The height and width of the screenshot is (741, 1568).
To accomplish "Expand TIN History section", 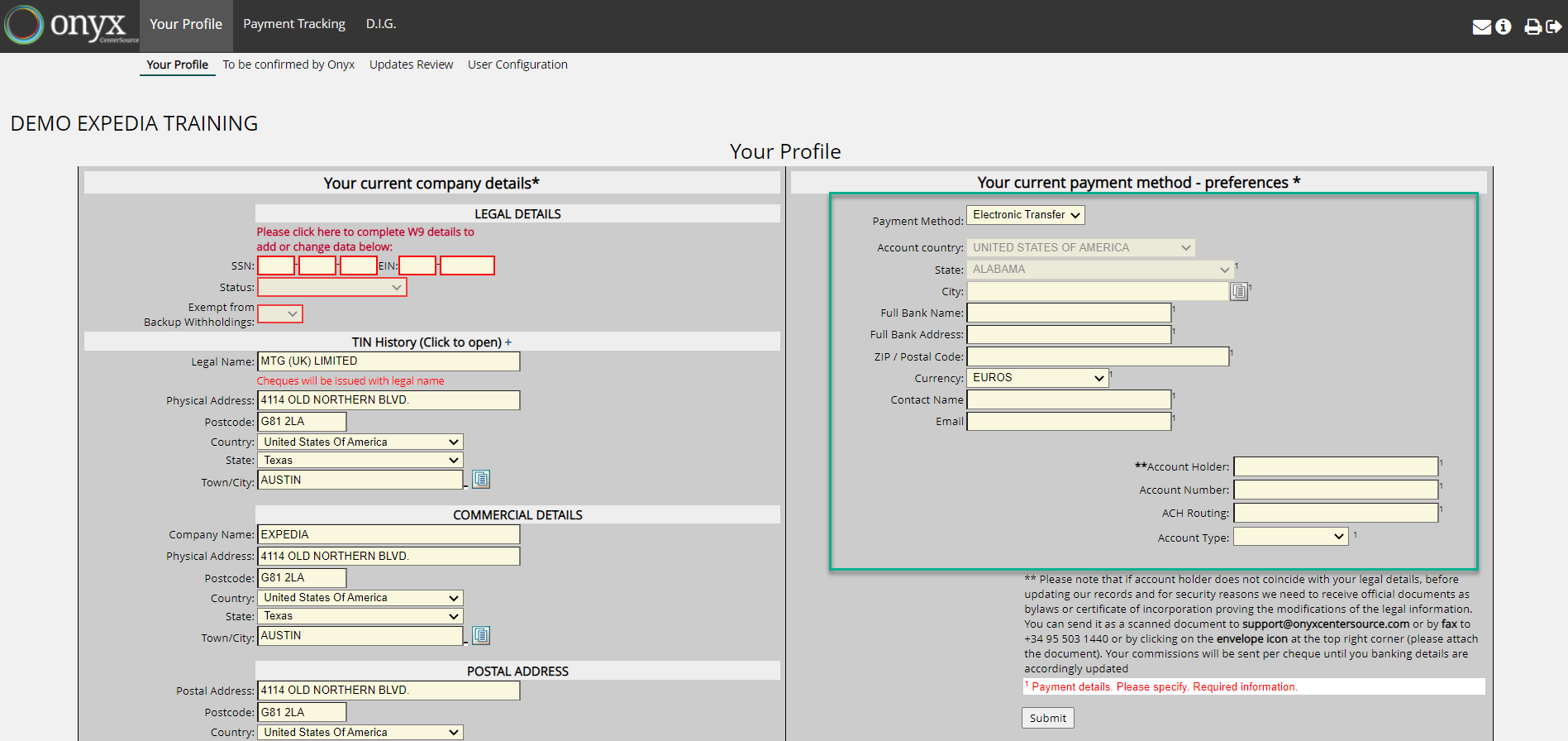I will pyautogui.click(x=431, y=342).
